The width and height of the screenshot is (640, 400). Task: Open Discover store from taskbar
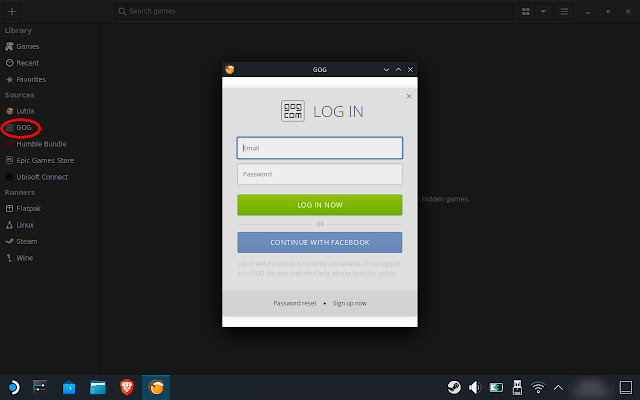69,387
